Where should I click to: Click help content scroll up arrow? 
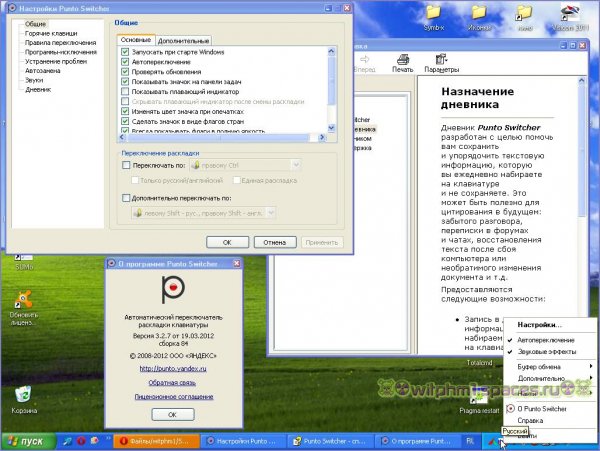point(582,81)
